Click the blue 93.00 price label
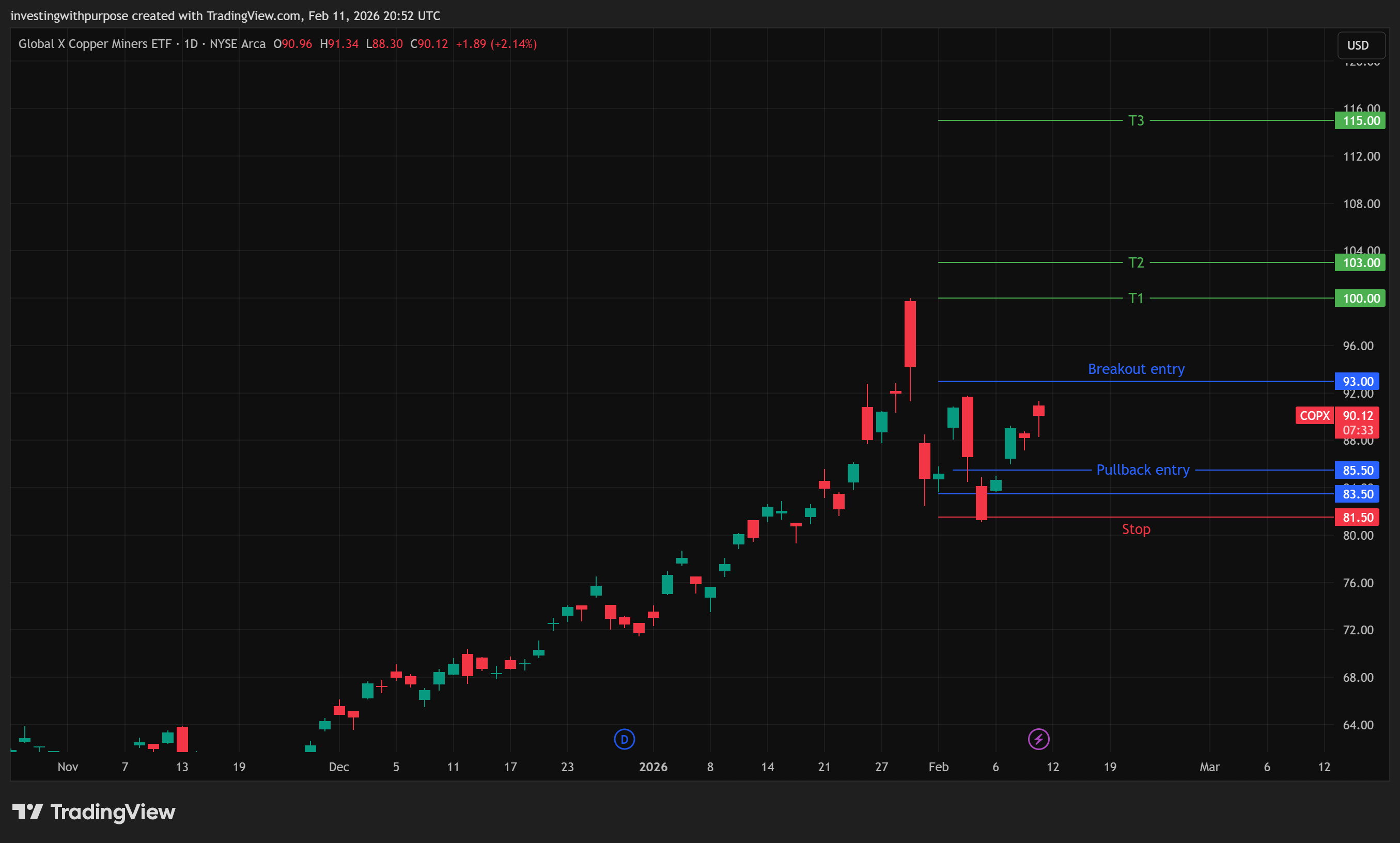 [1357, 381]
